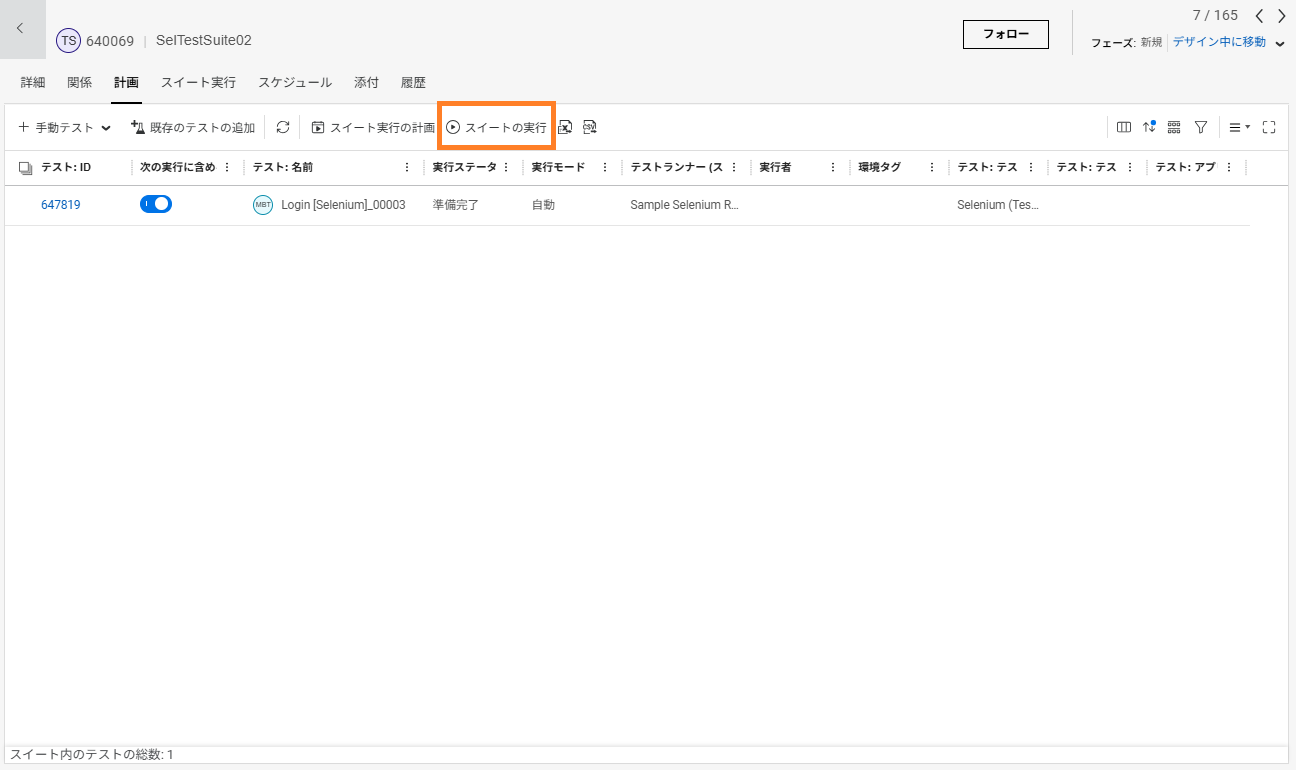Toggle include-in-next-run switch for test 647819
The height and width of the screenshot is (770, 1296).
click(156, 204)
